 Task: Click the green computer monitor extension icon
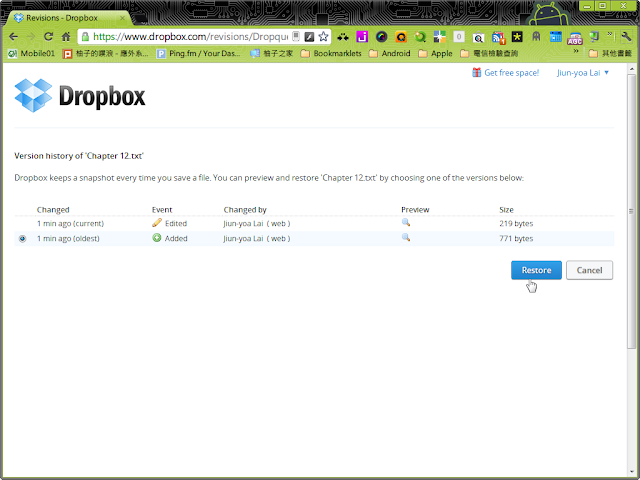point(594,37)
